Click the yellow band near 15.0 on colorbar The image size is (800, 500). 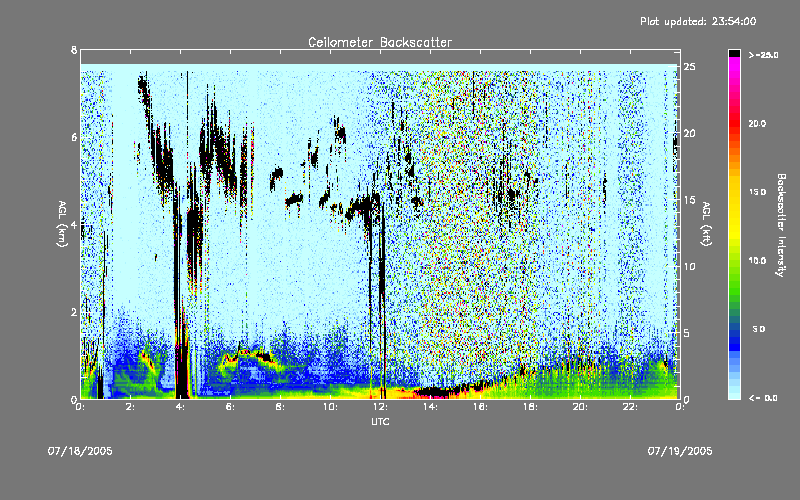734,194
